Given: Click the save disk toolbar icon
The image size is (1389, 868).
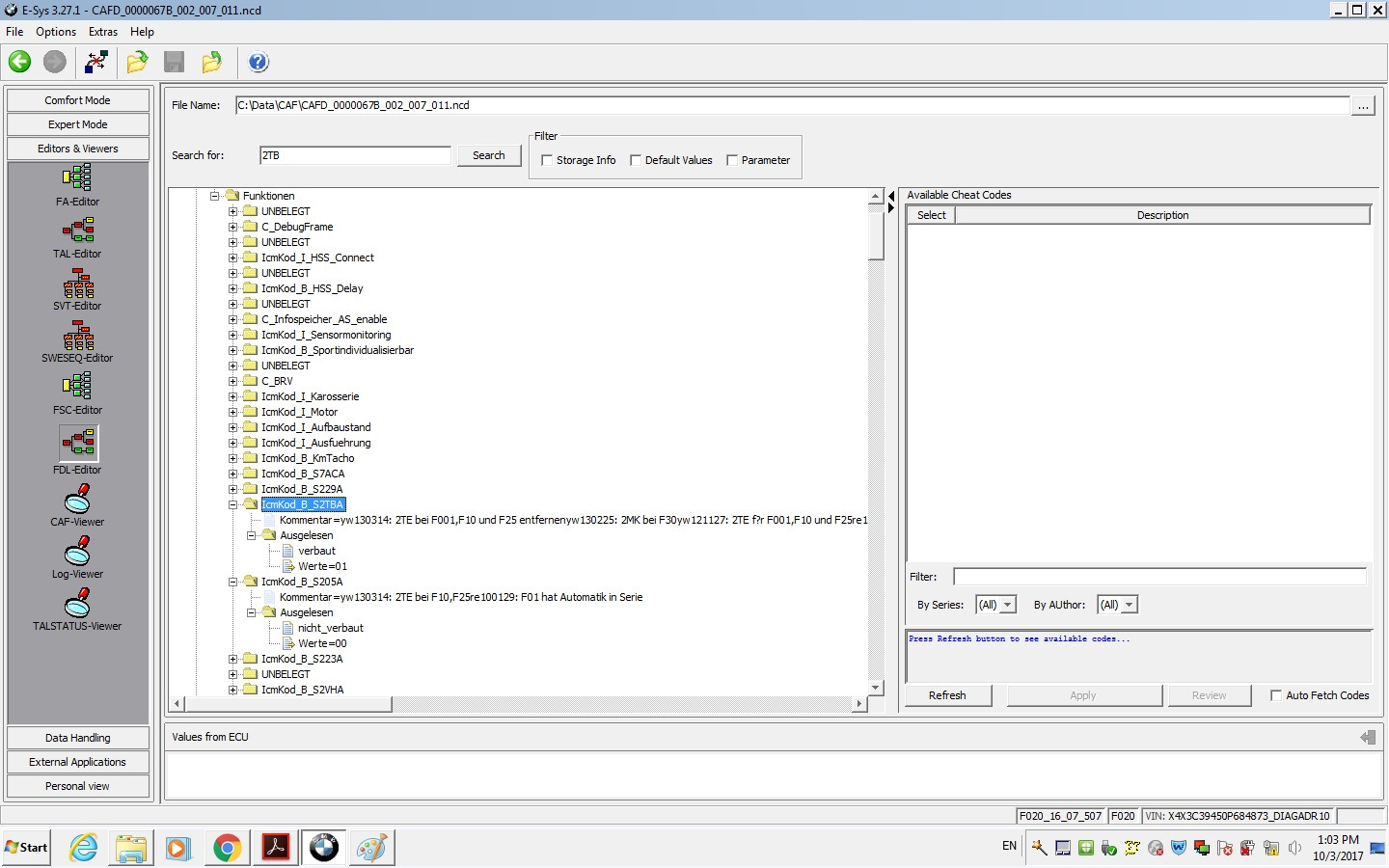Looking at the screenshot, I should (175, 63).
